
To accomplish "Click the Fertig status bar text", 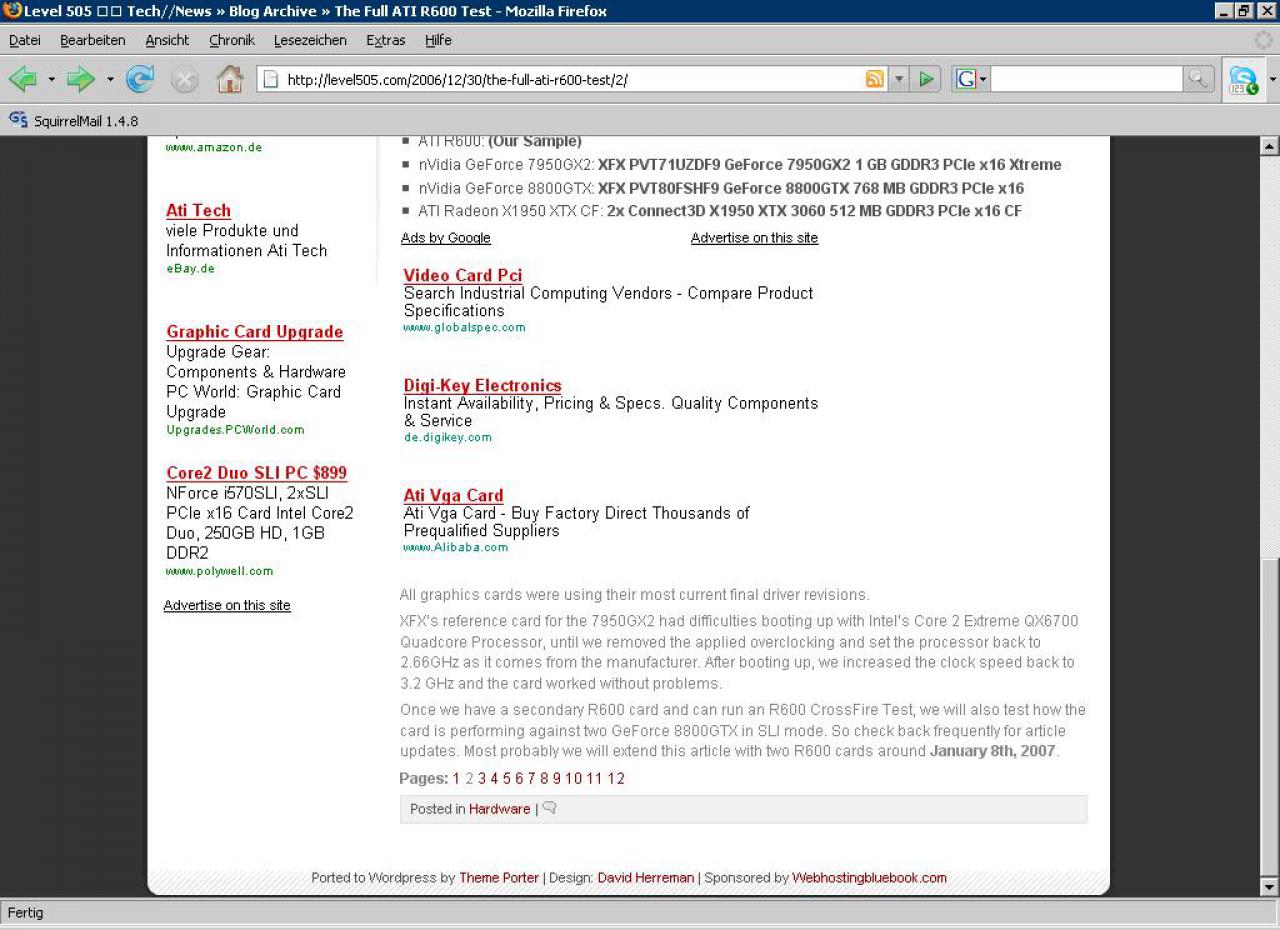I will pos(25,912).
